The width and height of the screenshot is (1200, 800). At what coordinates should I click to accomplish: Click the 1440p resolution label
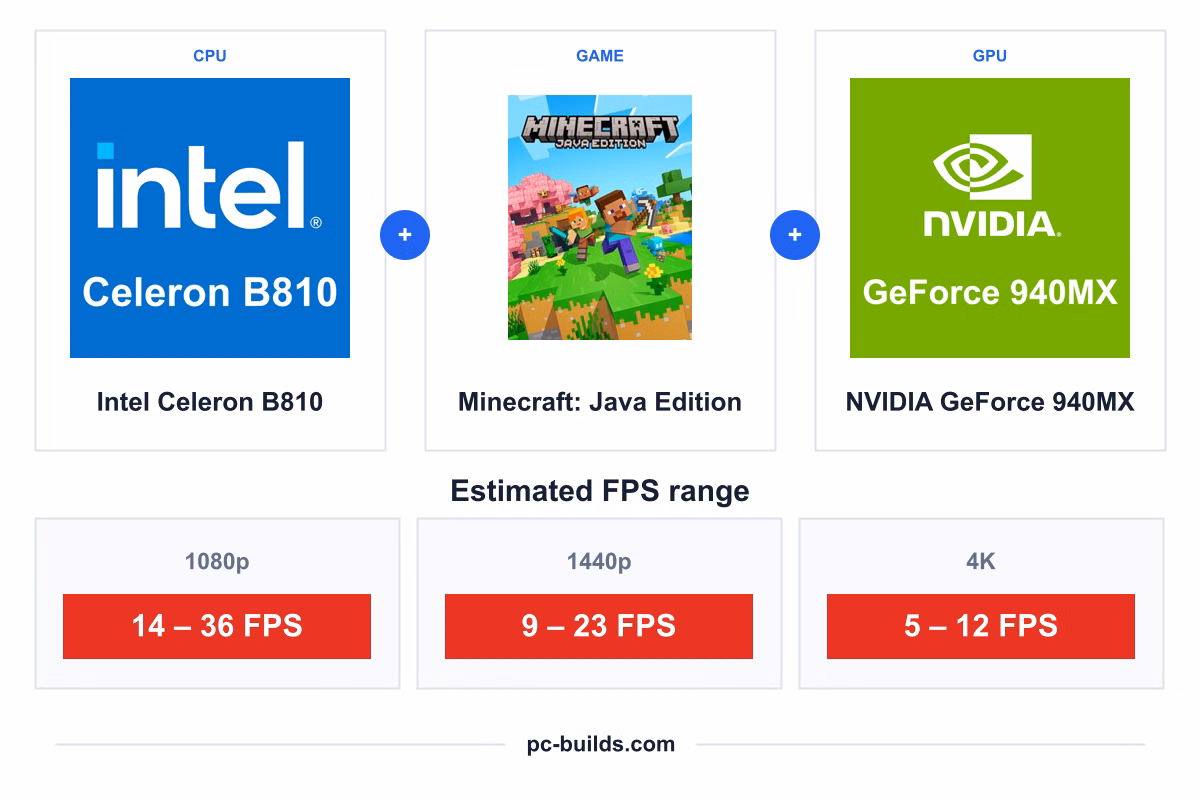pos(599,562)
